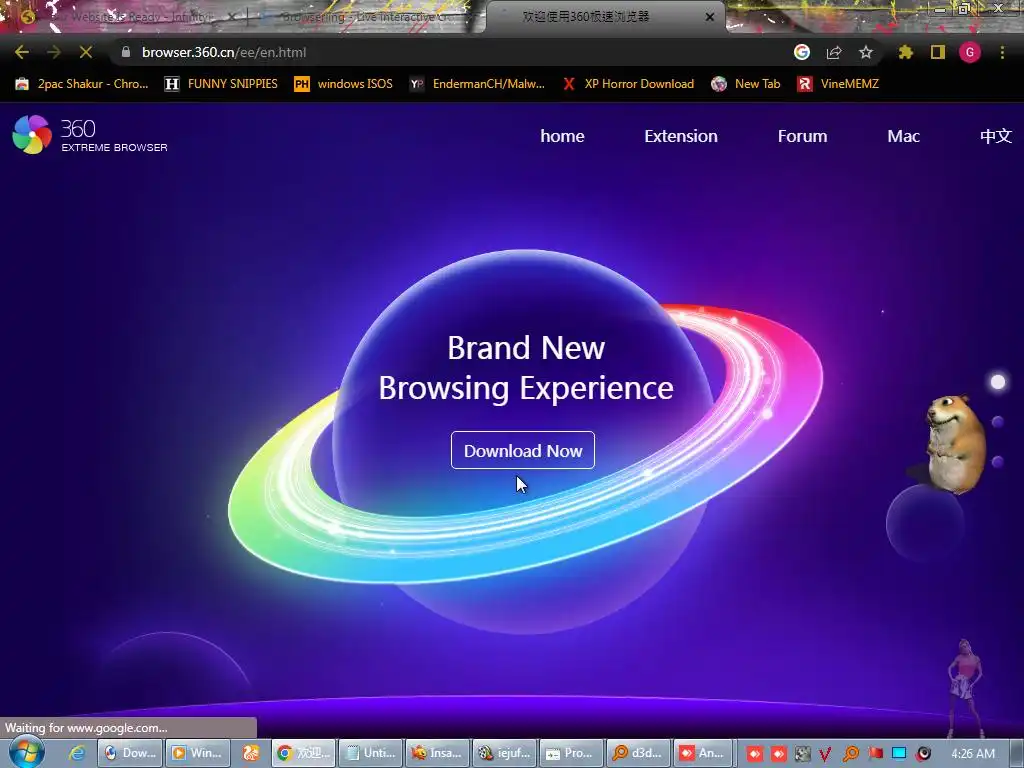Image resolution: width=1024 pixels, height=768 pixels.
Task: Open the d3d... taskbar window
Action: [638, 753]
